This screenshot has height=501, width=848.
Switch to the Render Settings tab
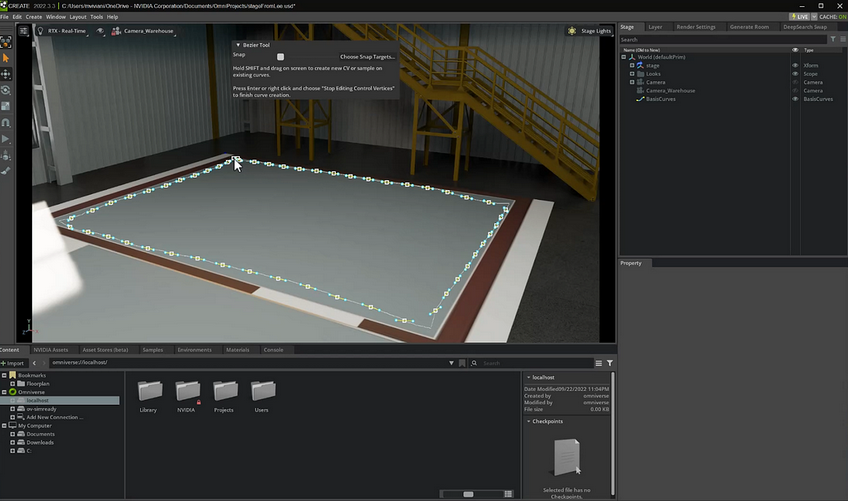click(696, 27)
